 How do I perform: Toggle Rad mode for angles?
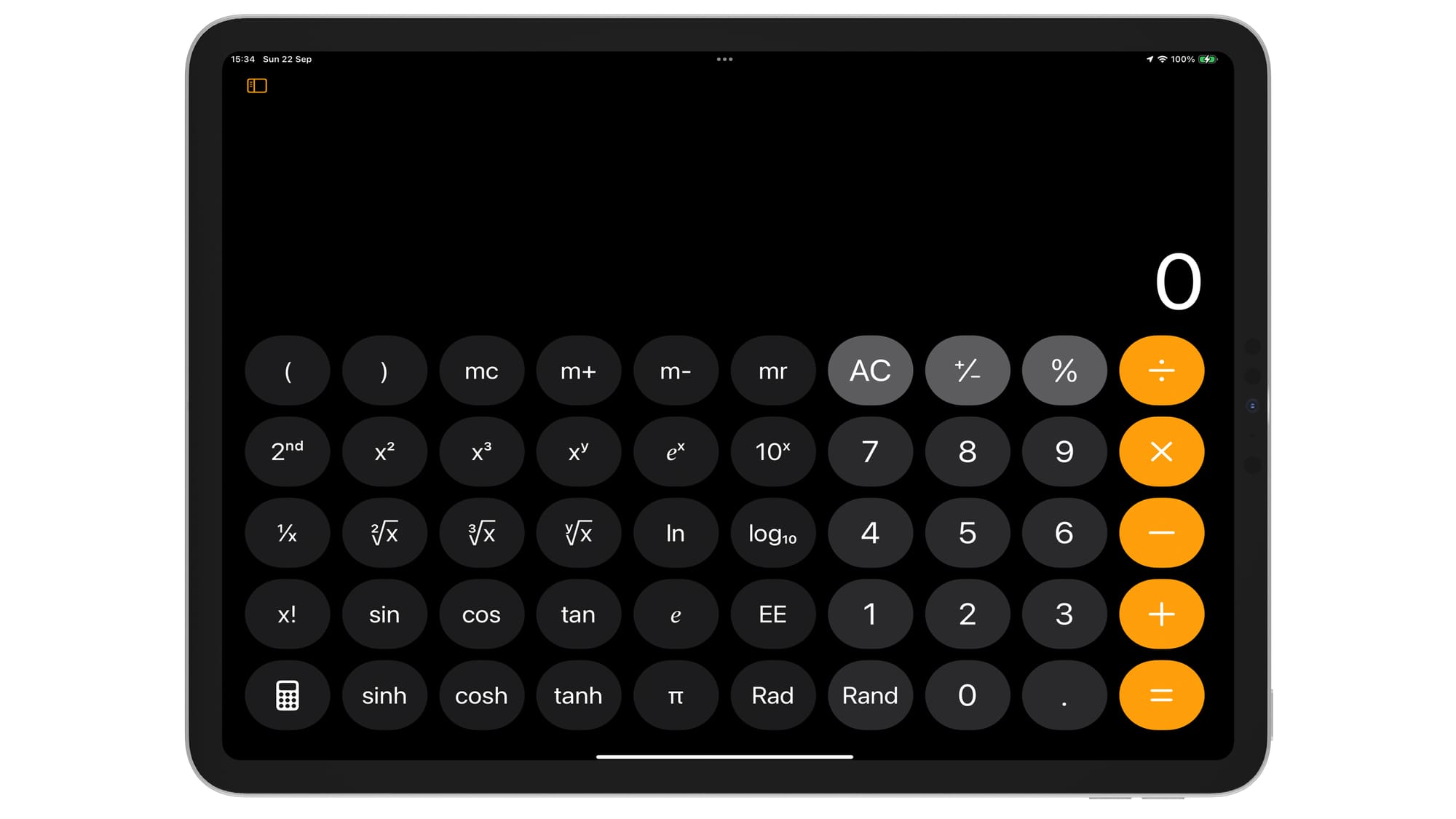(772, 695)
